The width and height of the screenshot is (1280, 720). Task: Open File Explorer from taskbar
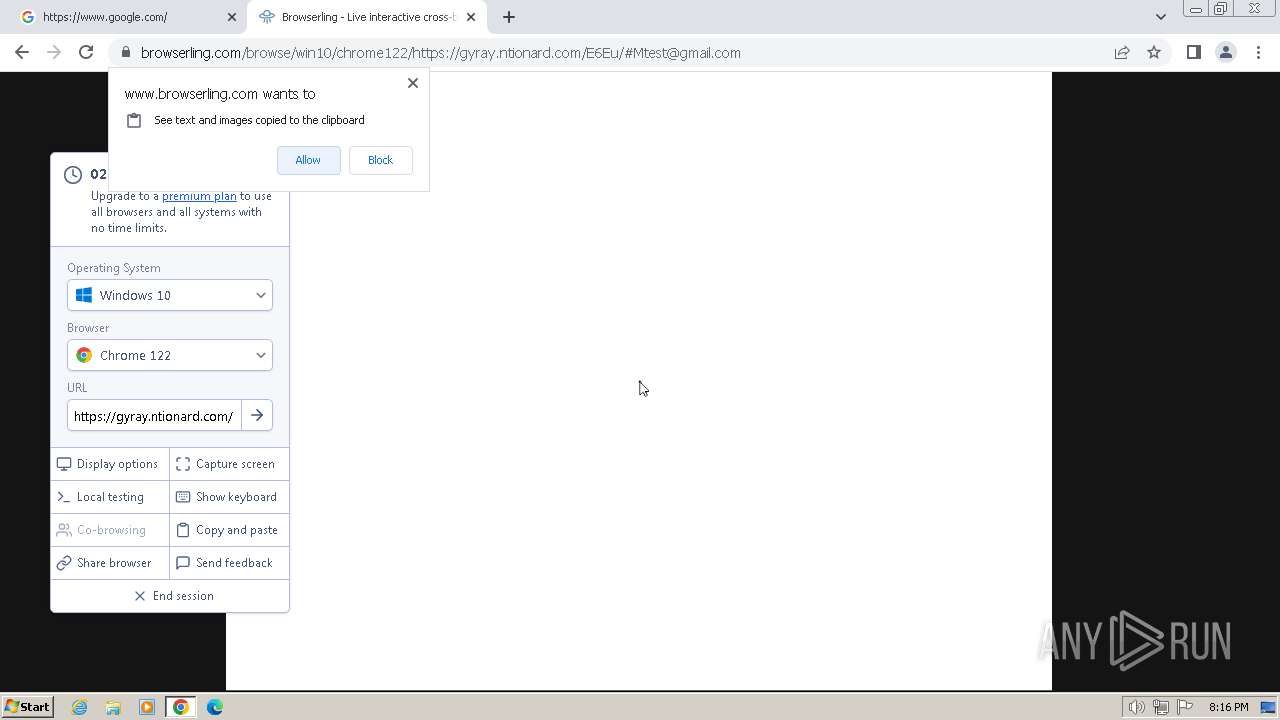113,707
